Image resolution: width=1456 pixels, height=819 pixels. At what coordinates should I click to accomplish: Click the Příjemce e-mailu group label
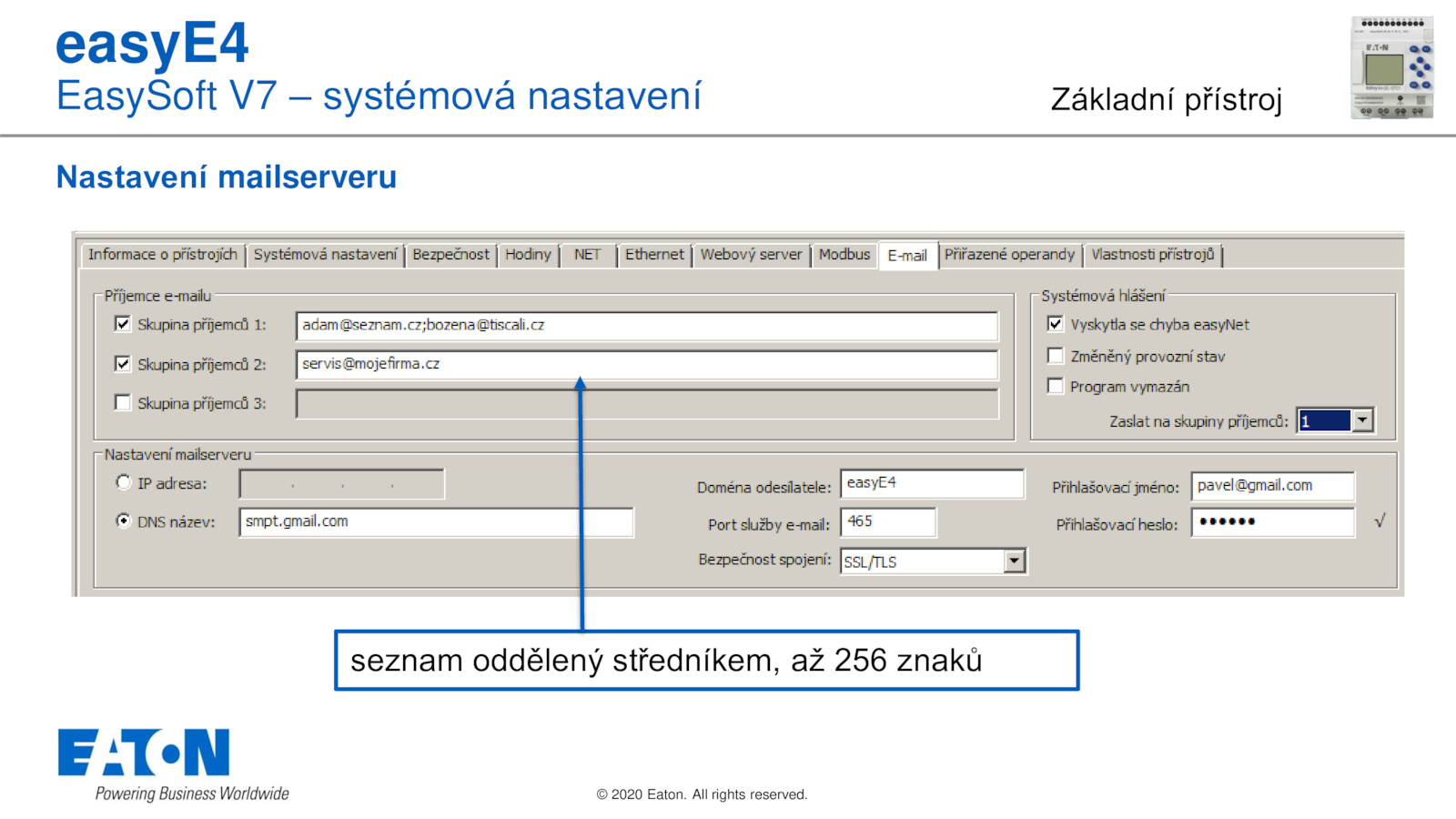click(x=157, y=296)
